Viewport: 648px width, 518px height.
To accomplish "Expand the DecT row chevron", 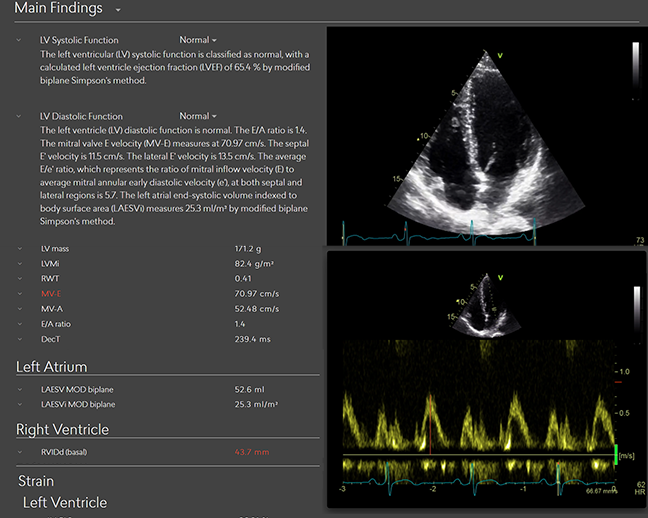I will click(19, 339).
